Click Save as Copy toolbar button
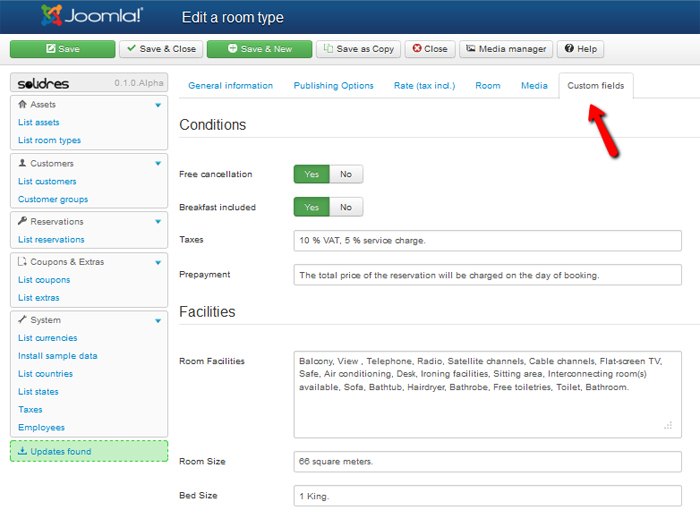Viewport: 700px width, 510px height. 358,49
